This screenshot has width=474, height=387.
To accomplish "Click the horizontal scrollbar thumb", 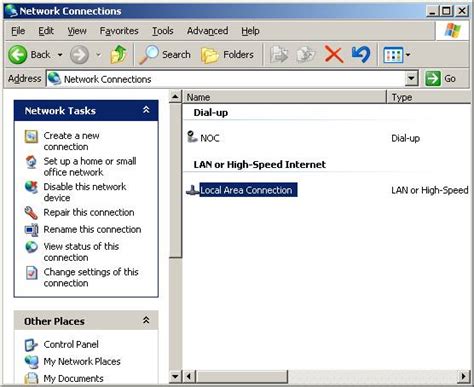I will 241,377.
